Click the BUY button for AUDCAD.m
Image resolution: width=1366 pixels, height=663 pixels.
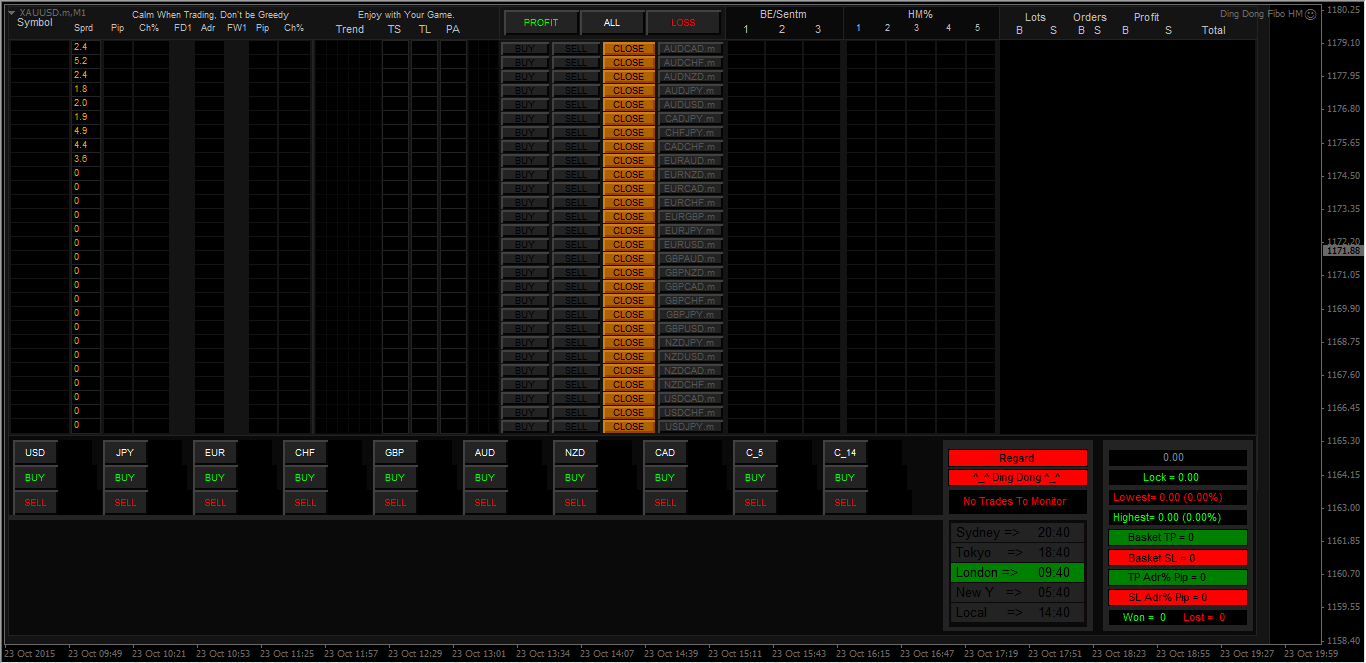pyautogui.click(x=525, y=48)
